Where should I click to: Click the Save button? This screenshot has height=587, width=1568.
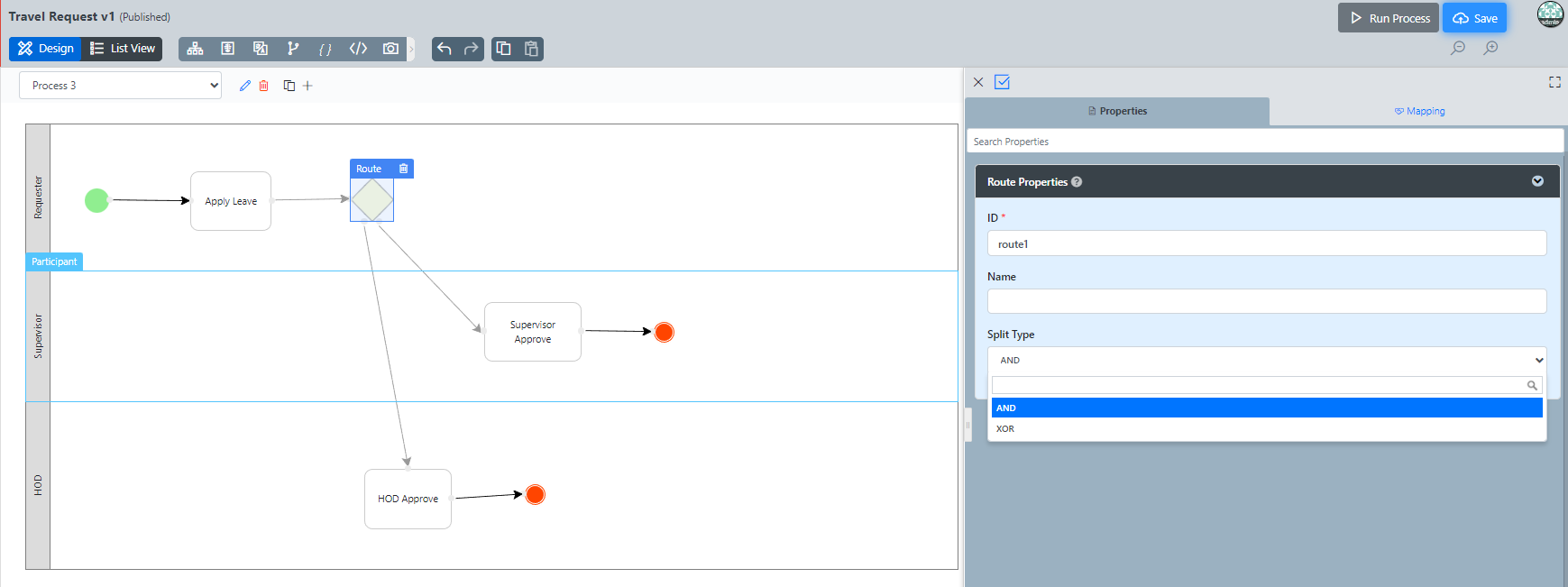[x=1475, y=18]
